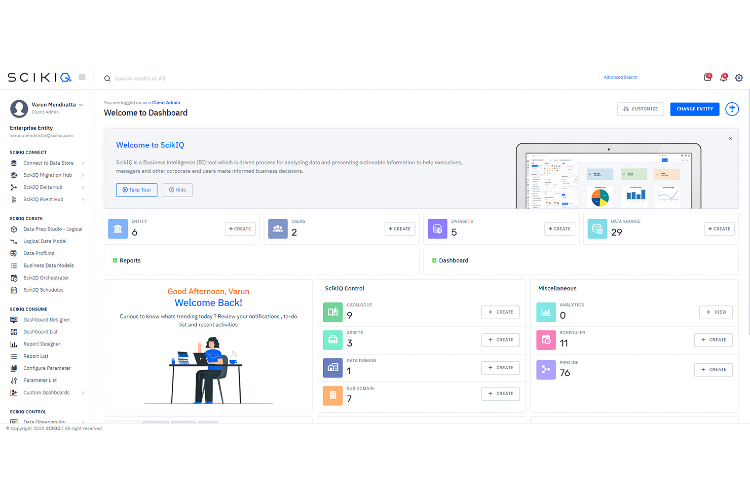Click the SCIKIQ logo

point(39,77)
